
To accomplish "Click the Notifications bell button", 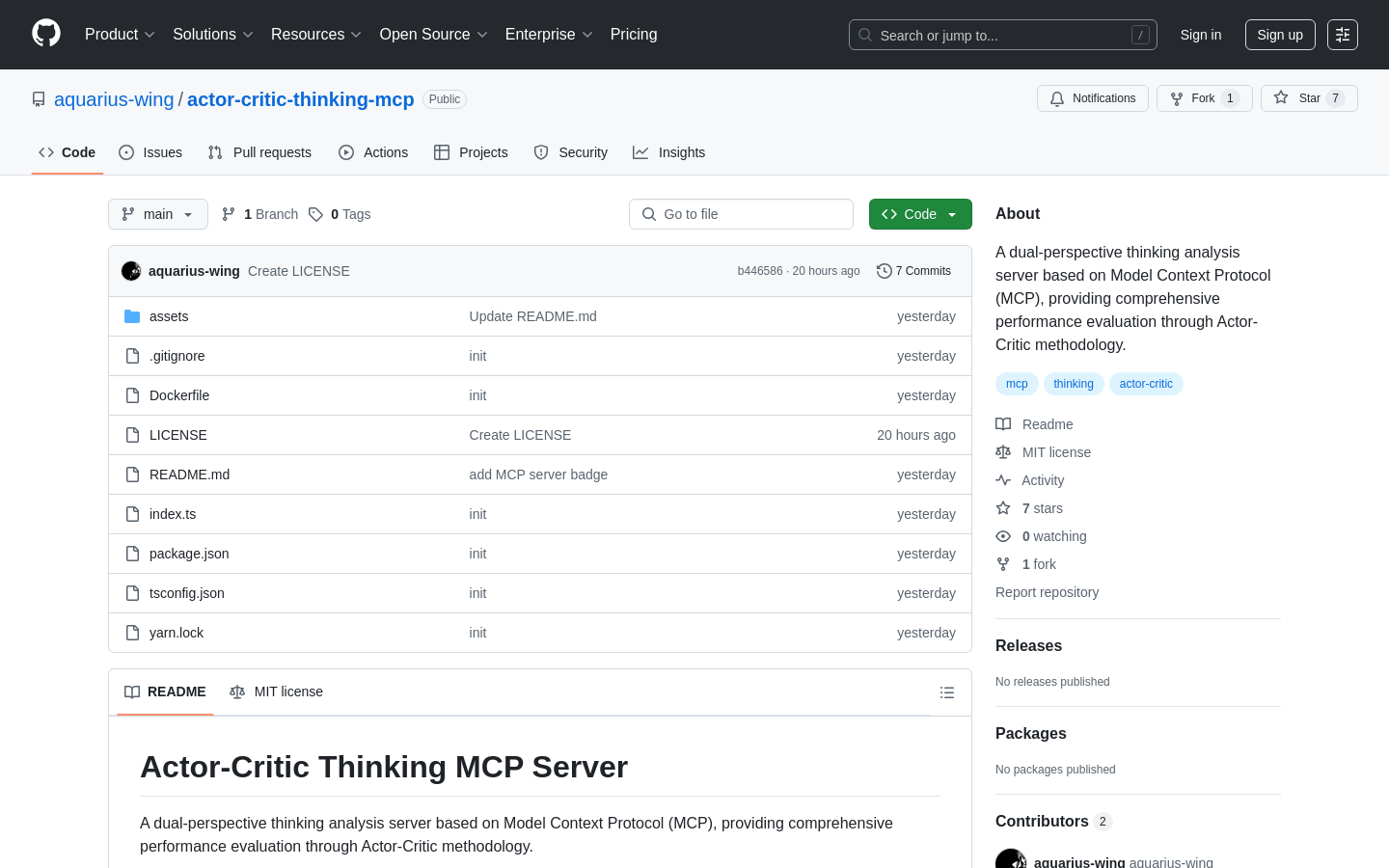I will pos(1093,98).
